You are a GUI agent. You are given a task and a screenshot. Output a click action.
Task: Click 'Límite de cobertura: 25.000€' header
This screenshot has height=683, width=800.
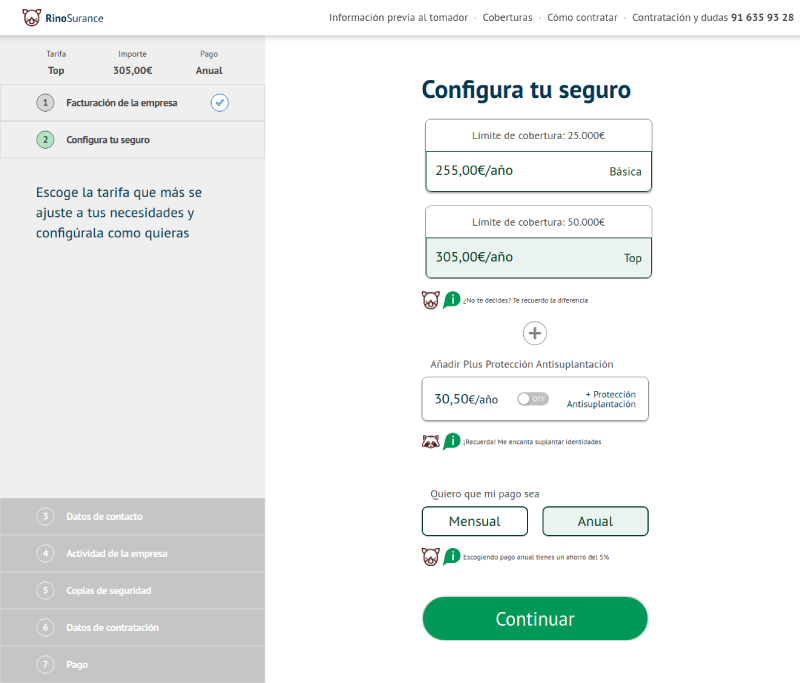(538, 136)
